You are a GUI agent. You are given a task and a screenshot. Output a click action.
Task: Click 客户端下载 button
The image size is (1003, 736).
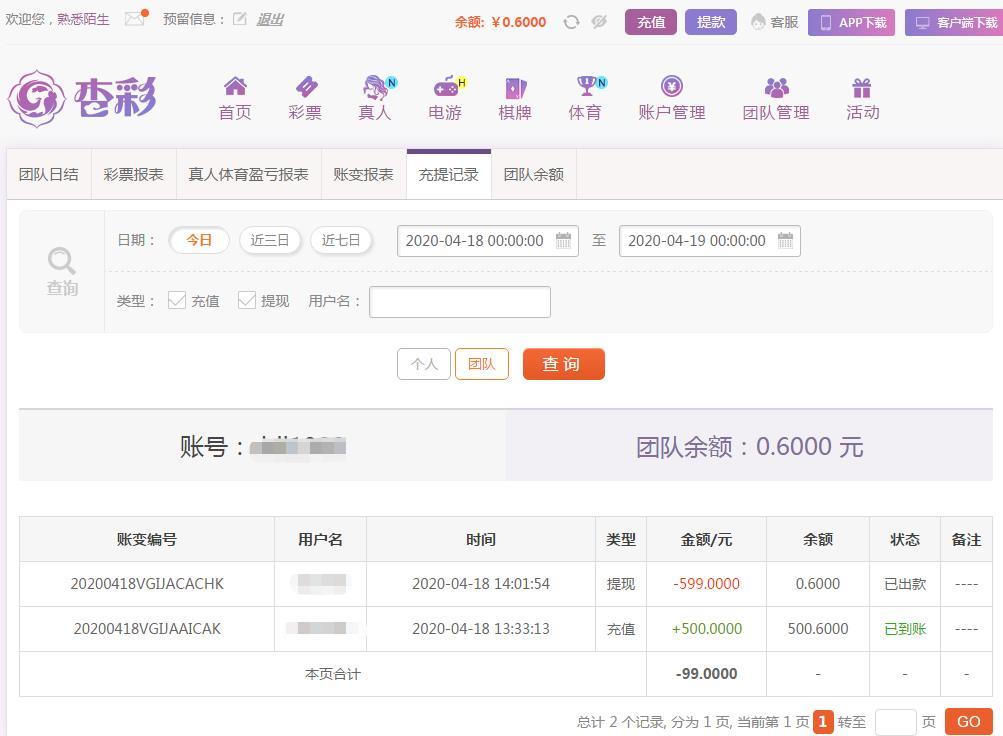(x=954, y=23)
